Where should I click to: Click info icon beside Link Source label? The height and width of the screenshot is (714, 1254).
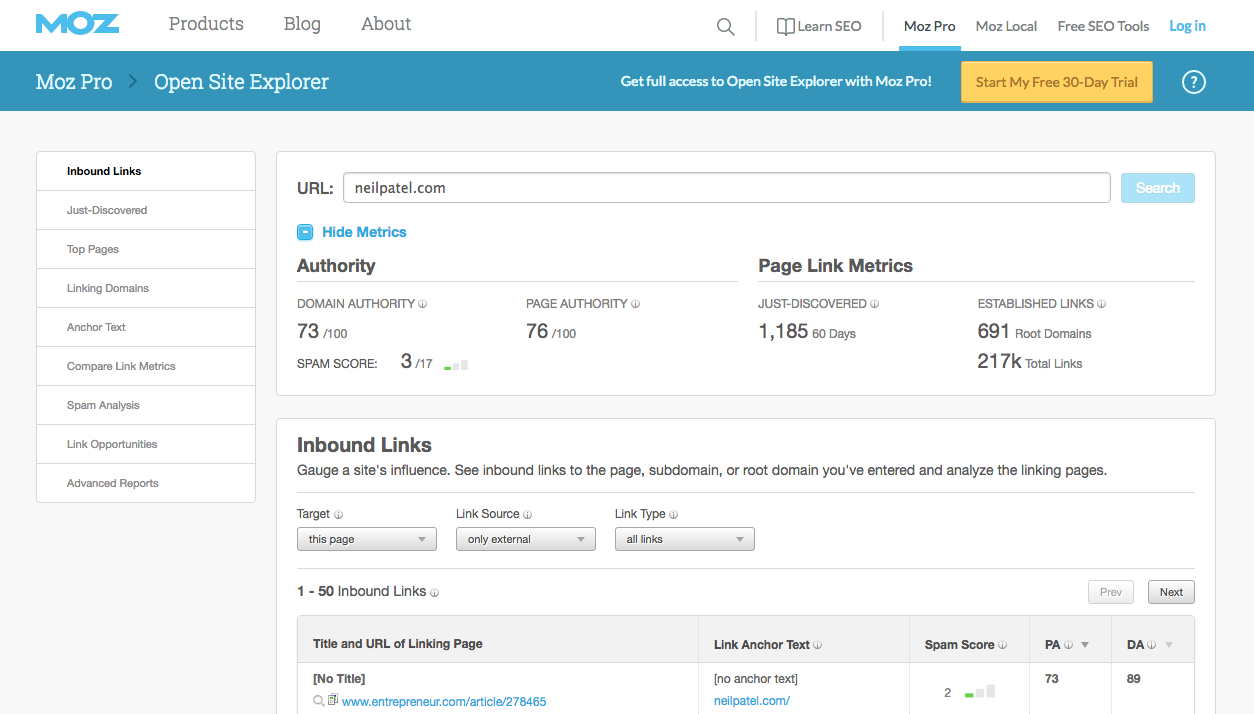coord(527,515)
